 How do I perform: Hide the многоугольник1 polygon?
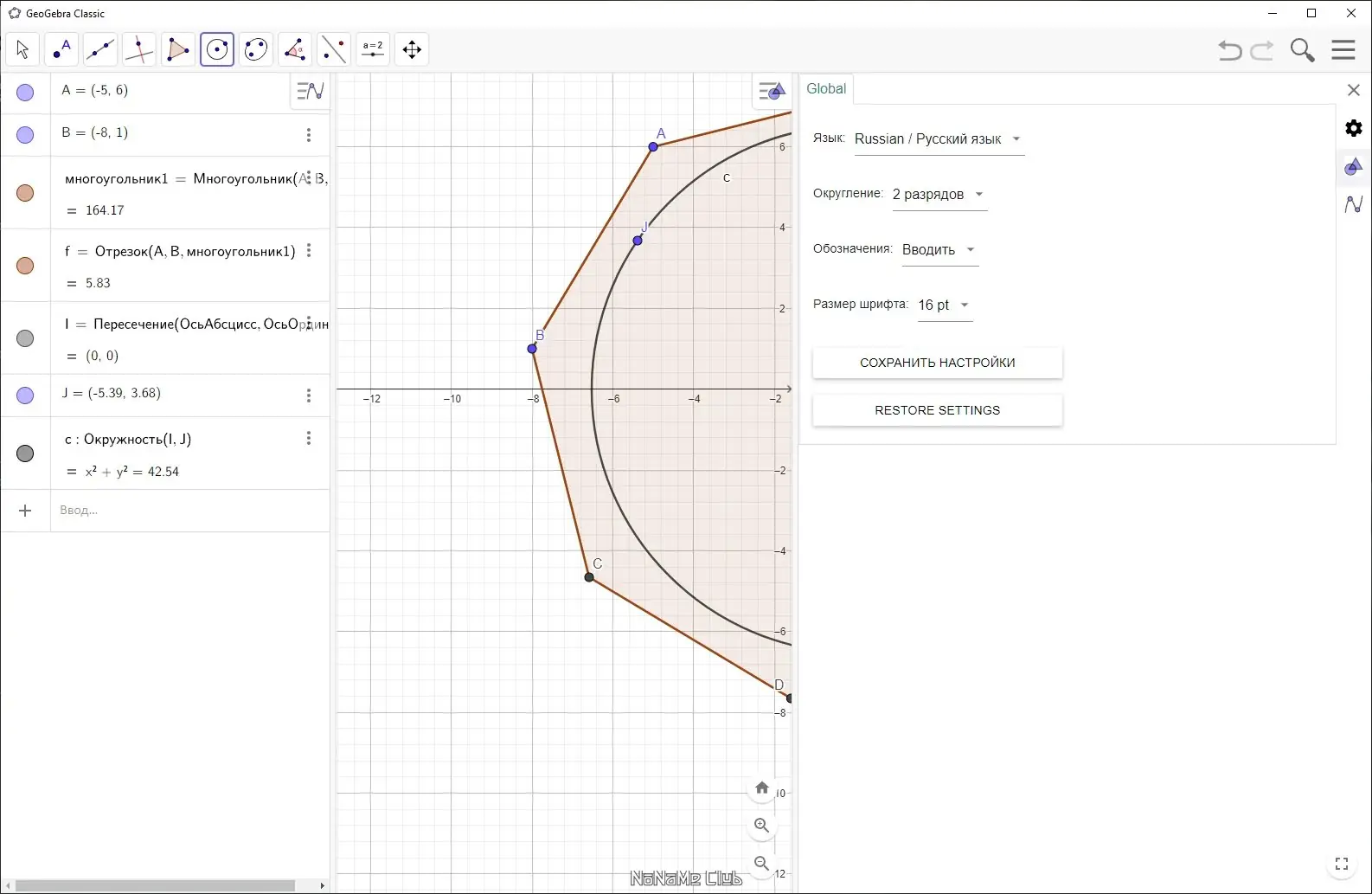(25, 193)
